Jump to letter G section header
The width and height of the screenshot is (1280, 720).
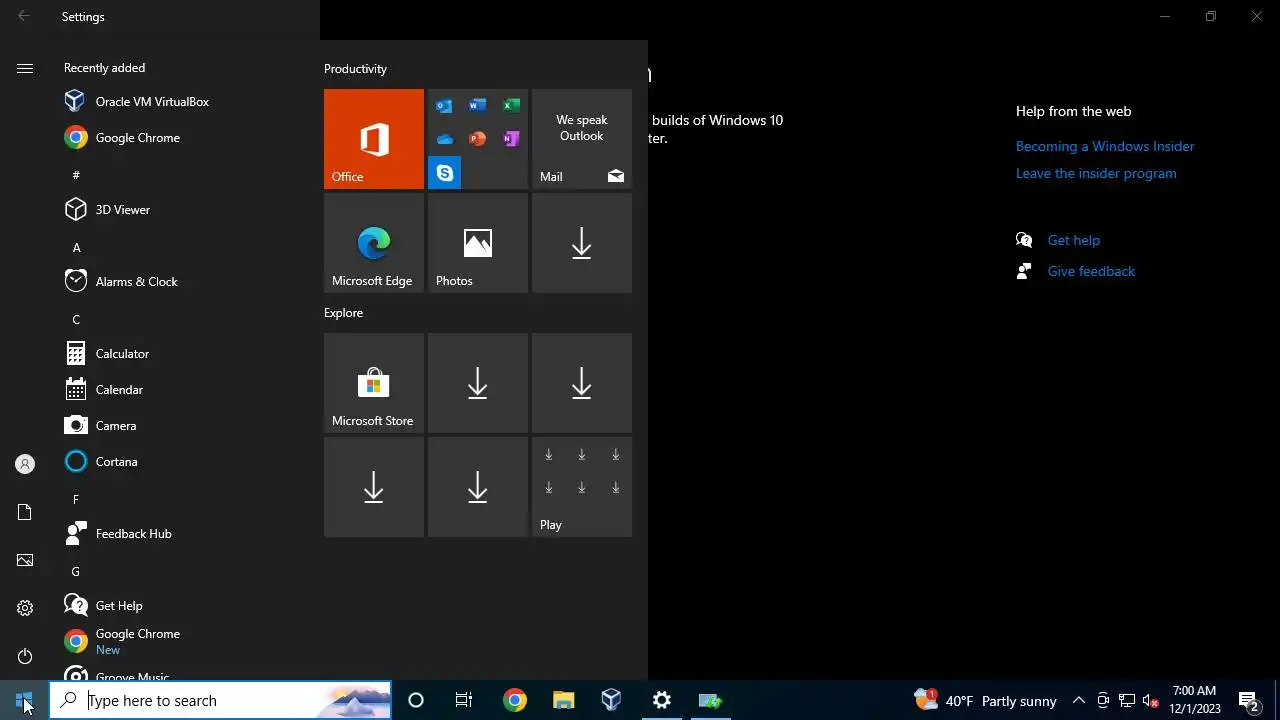coord(76,571)
